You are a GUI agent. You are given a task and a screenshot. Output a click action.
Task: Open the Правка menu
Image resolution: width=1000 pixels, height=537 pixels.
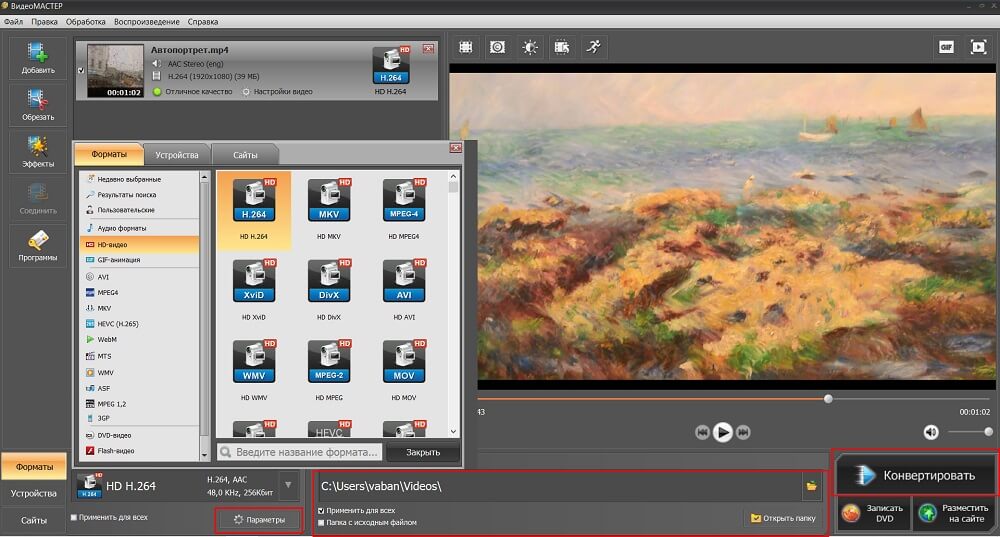coord(45,22)
